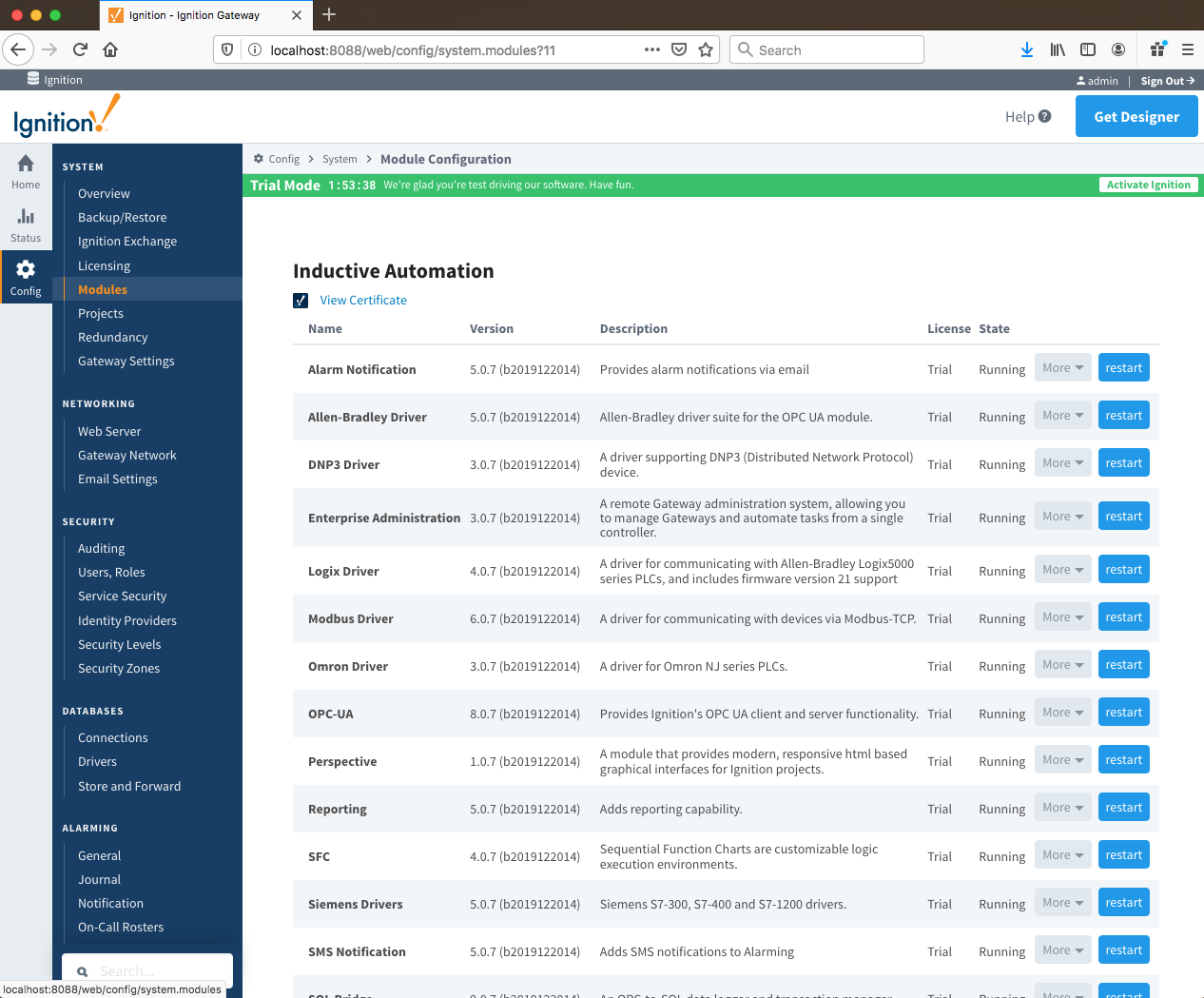Viewport: 1204px width, 998px height.
Task: Reload the current page
Action: [80, 49]
